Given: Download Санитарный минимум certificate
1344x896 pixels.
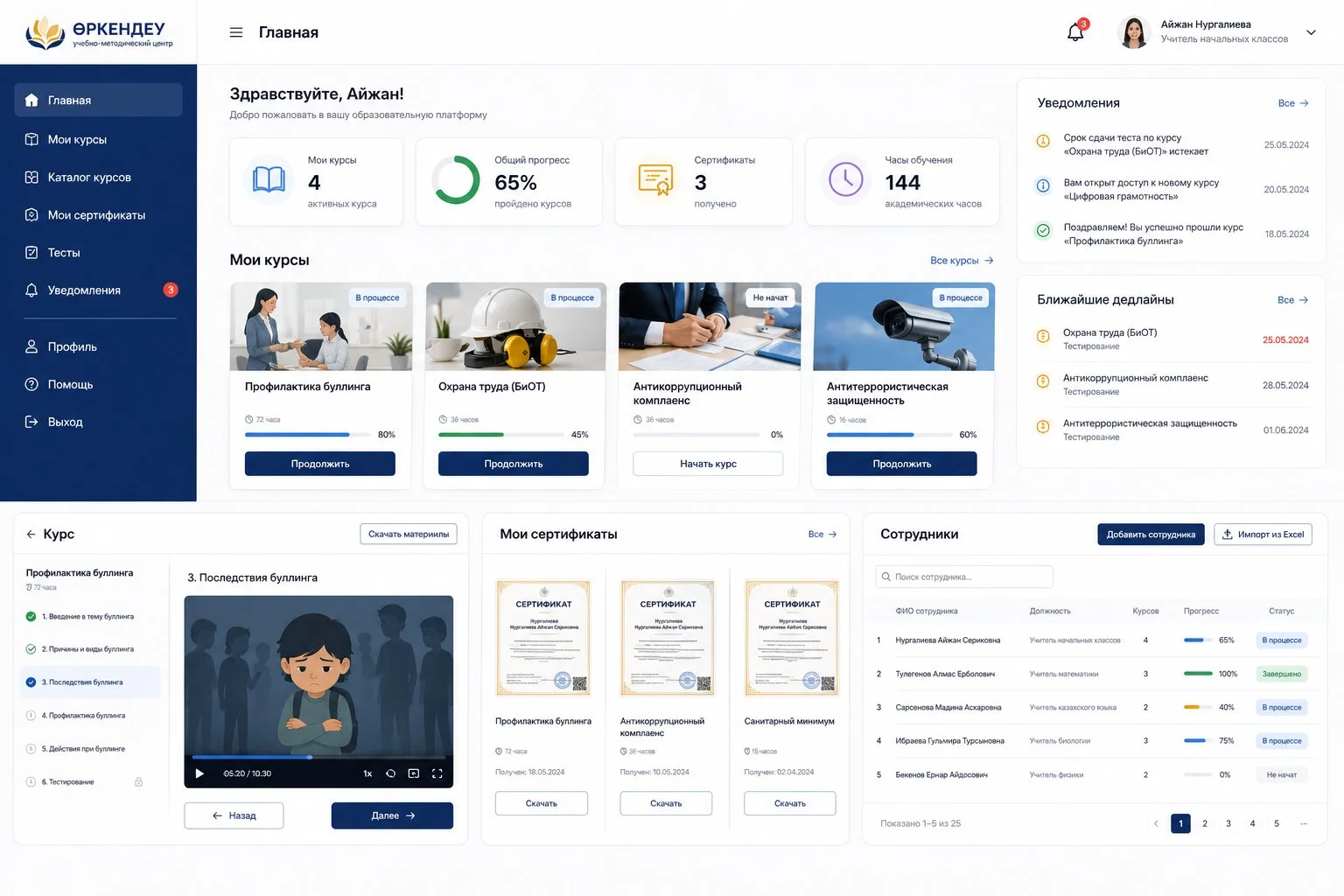Looking at the screenshot, I should [x=790, y=803].
